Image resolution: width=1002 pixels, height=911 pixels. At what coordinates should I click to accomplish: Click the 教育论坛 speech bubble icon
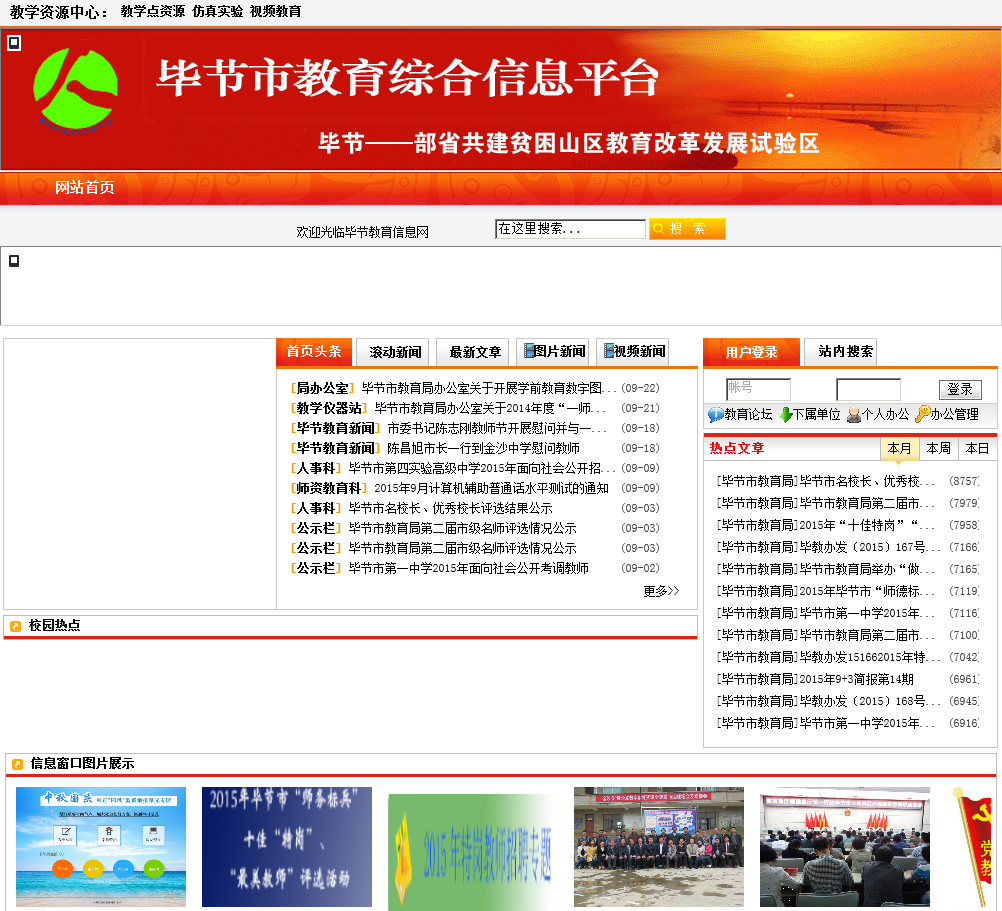pos(715,415)
